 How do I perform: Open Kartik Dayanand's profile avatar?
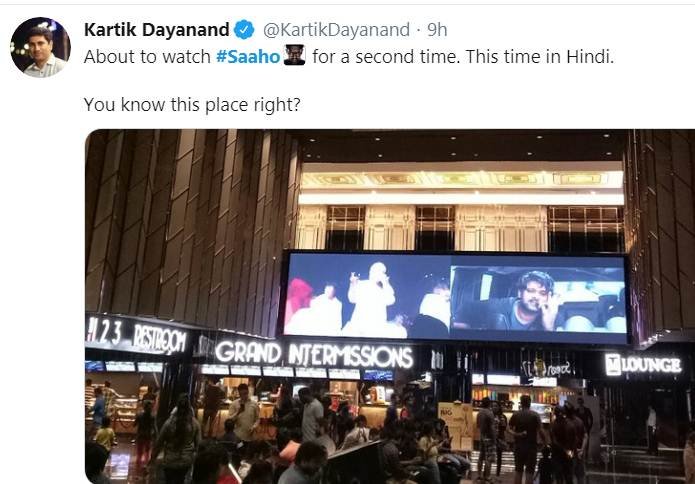[x=40, y=47]
